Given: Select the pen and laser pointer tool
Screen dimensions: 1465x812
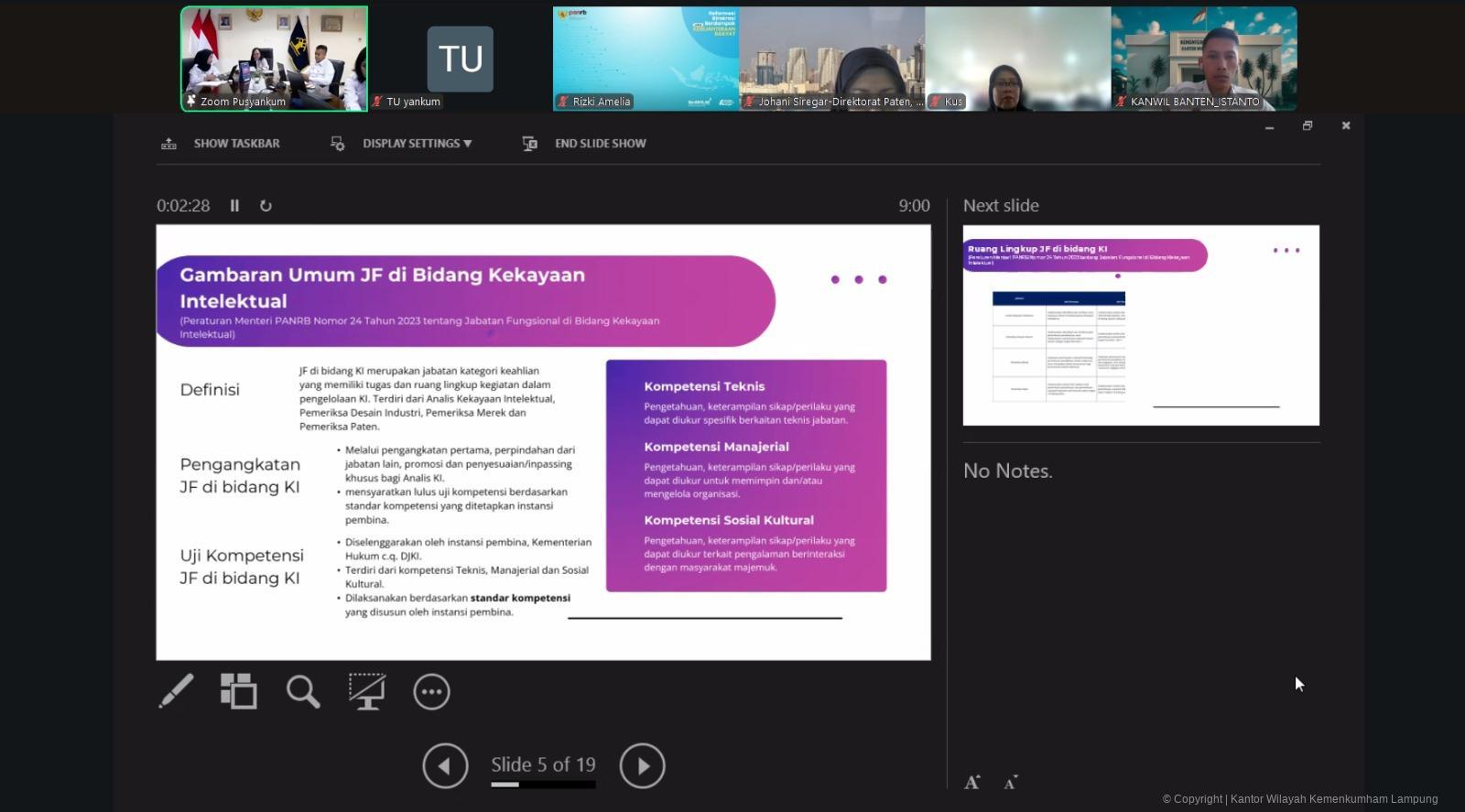Looking at the screenshot, I should [176, 691].
